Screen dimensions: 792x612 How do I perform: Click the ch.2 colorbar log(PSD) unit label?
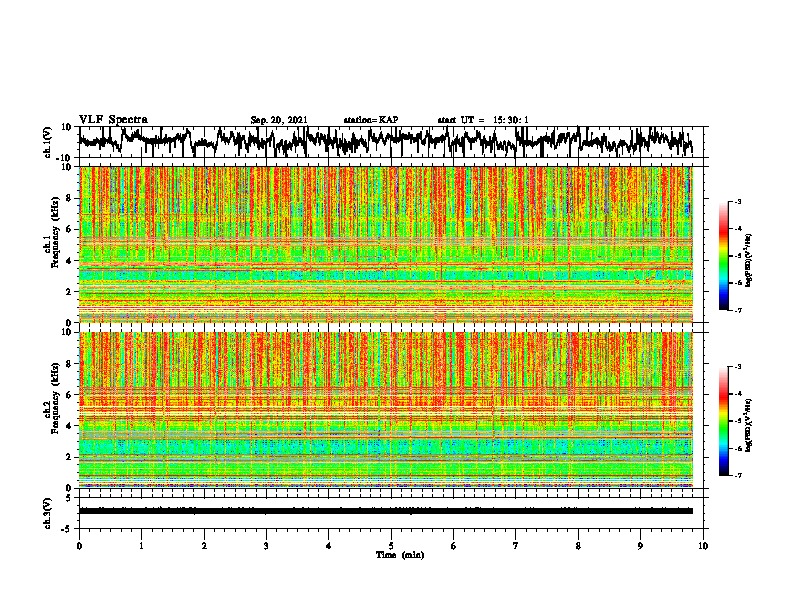click(749, 425)
